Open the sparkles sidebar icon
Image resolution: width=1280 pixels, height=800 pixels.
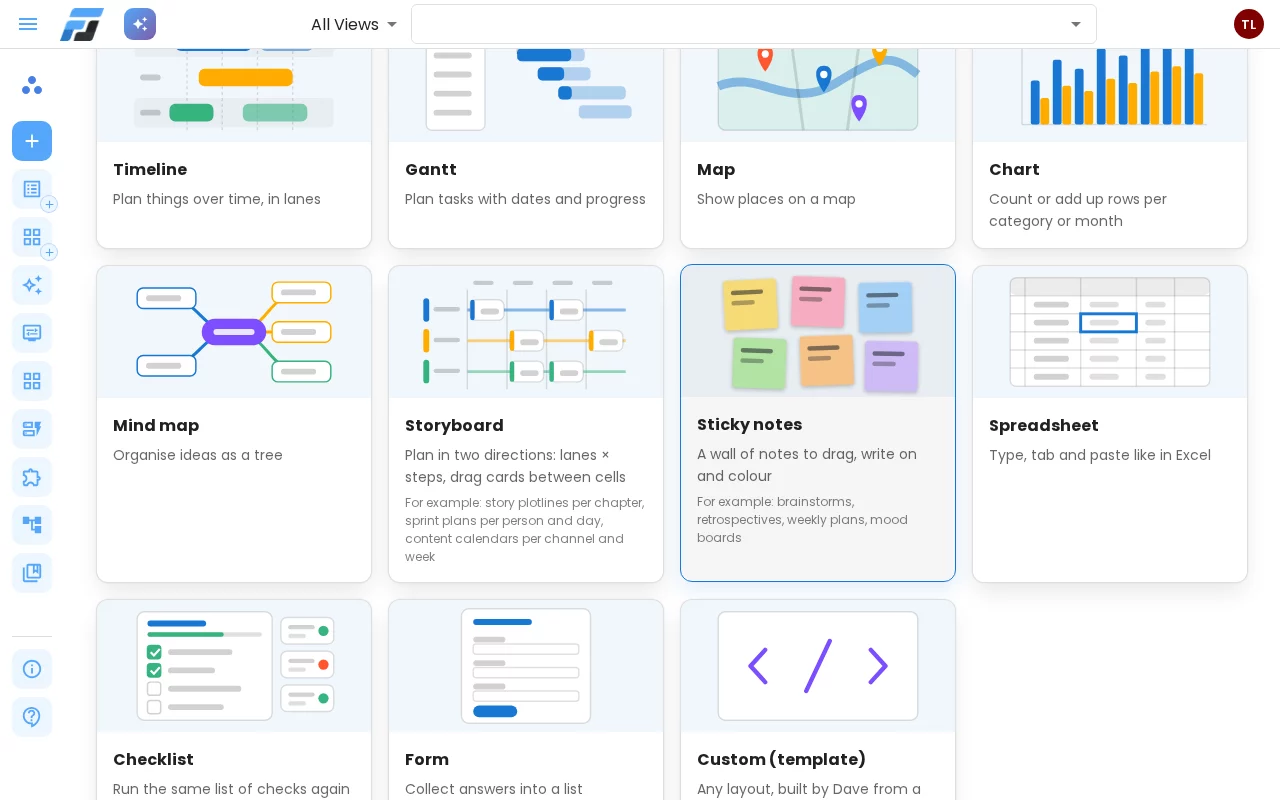[32, 285]
